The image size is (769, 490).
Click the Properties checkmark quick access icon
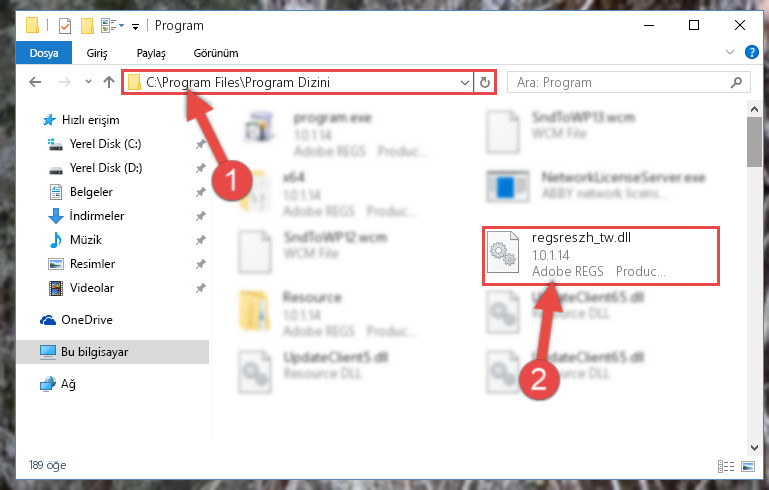click(x=65, y=26)
